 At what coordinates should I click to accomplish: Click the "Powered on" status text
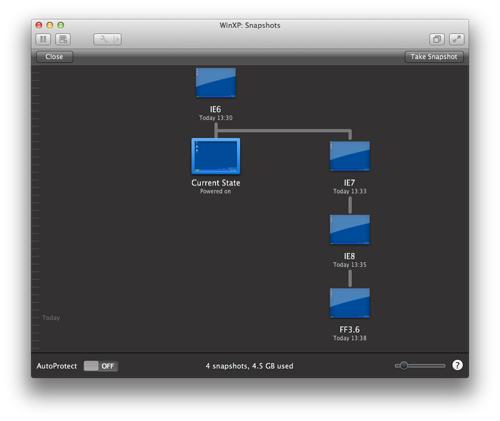pyautogui.click(x=215, y=191)
